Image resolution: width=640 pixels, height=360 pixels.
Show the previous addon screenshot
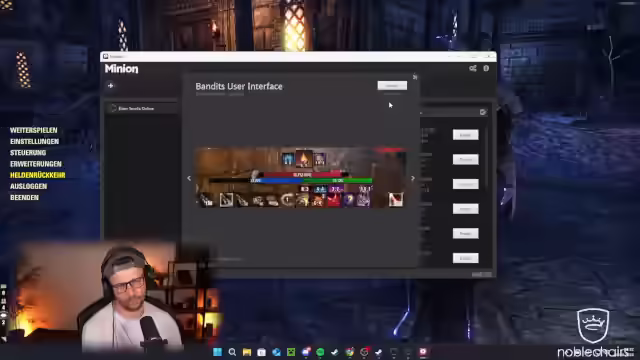point(189,178)
